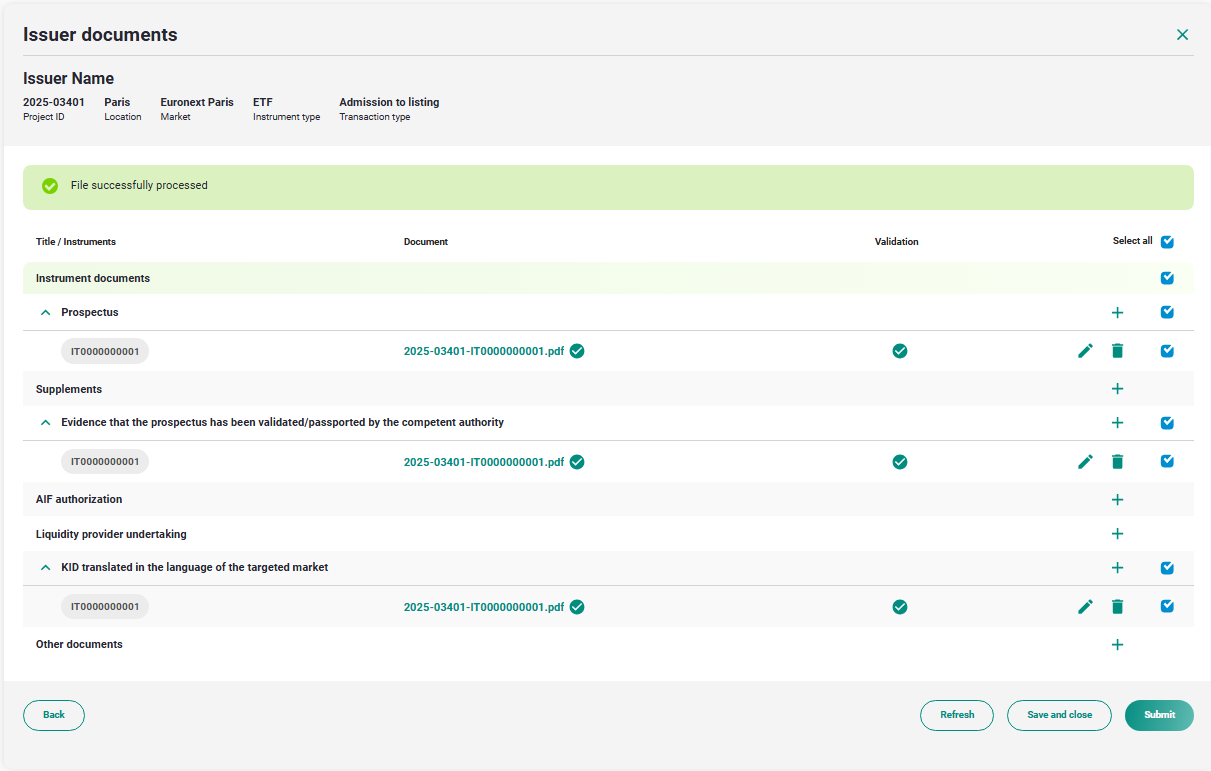Open the Prospectus PDF file link

483,351
